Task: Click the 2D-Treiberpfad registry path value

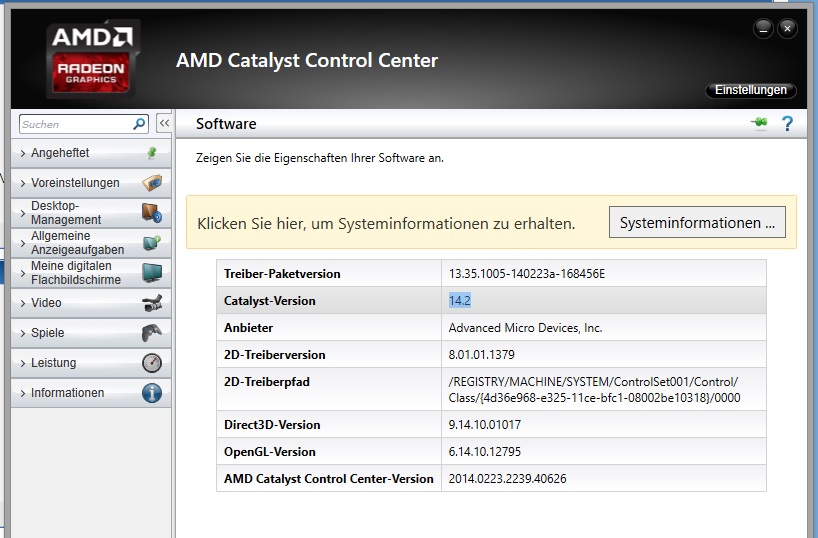Action: click(594, 390)
